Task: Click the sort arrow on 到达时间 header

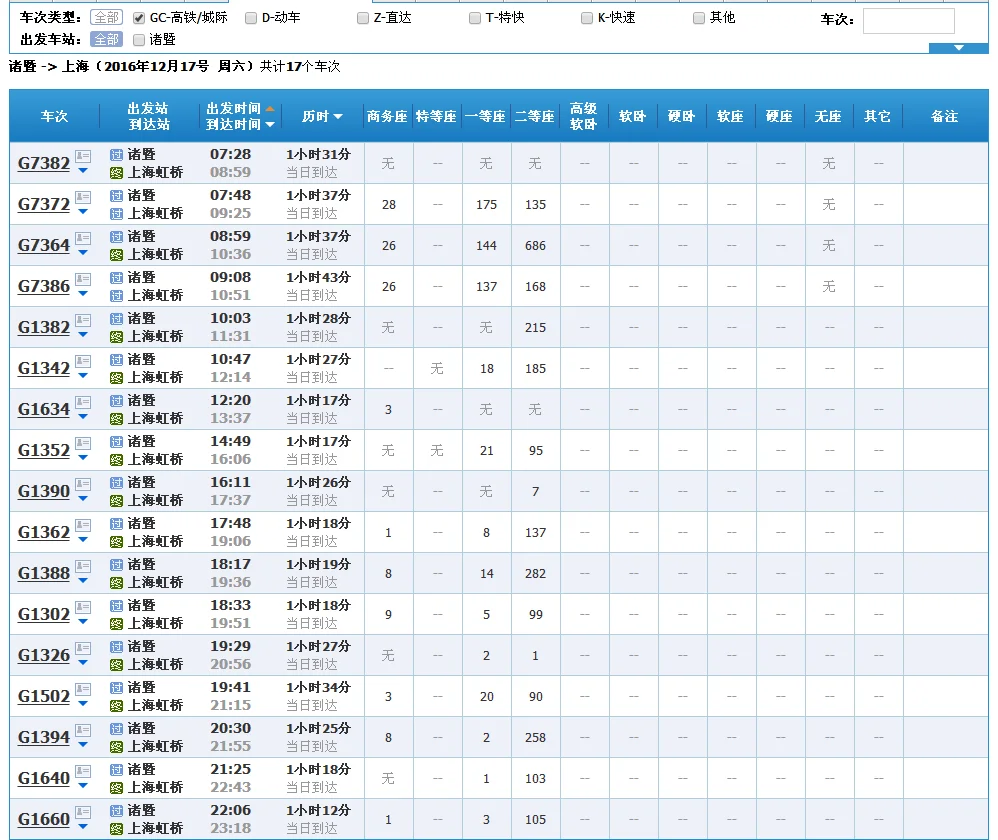Action: pos(269,124)
